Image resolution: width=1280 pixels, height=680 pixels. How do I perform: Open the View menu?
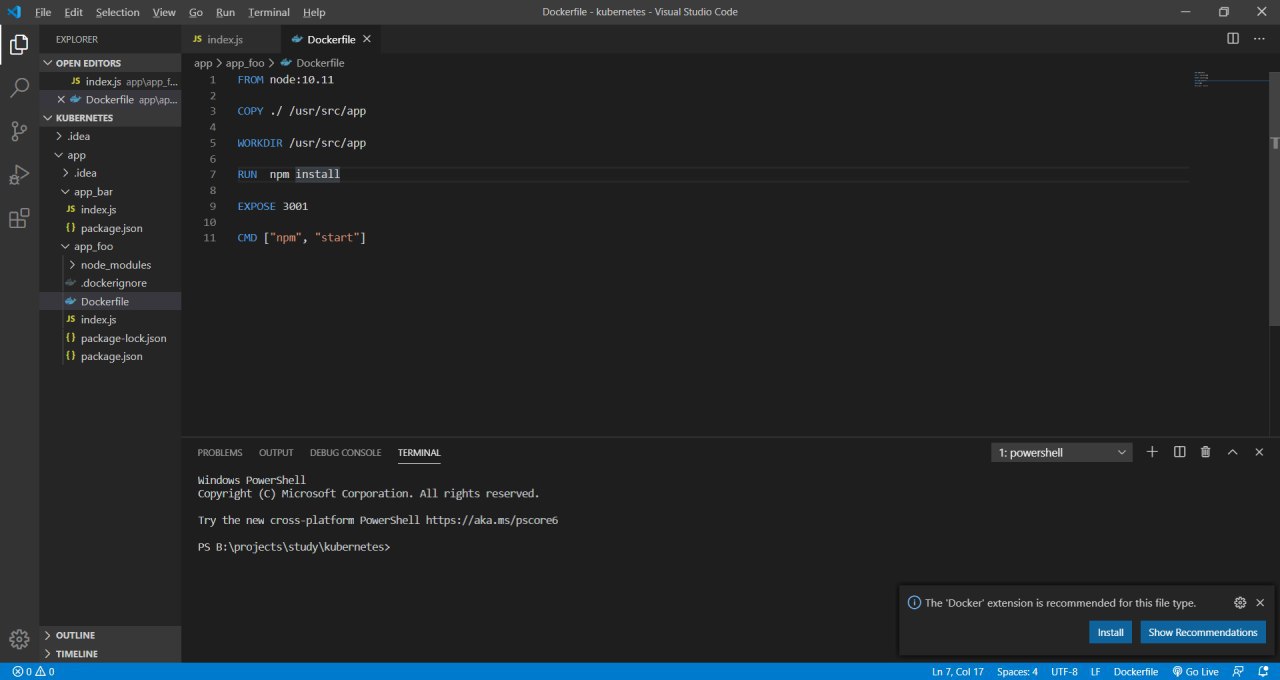(x=164, y=12)
